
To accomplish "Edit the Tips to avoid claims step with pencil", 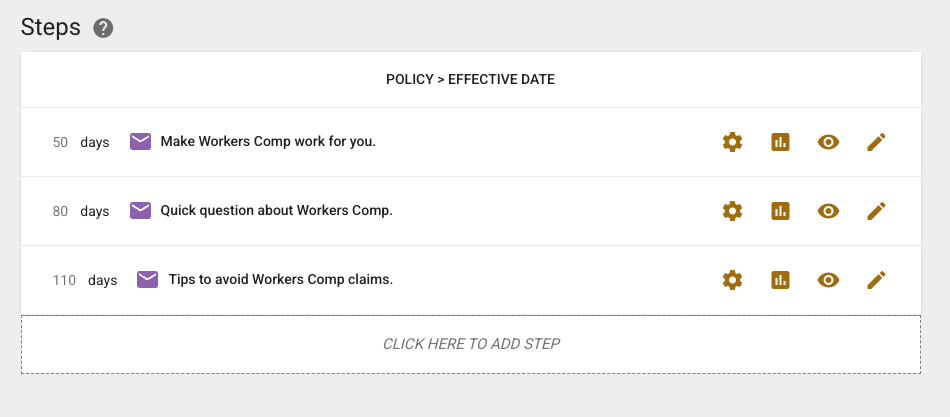I will tap(876, 280).
